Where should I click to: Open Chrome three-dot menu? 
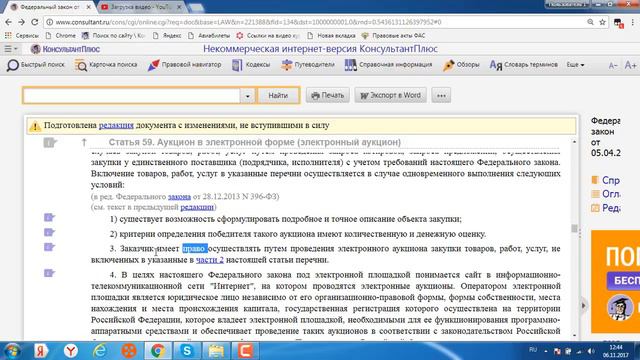pyautogui.click(x=633, y=22)
